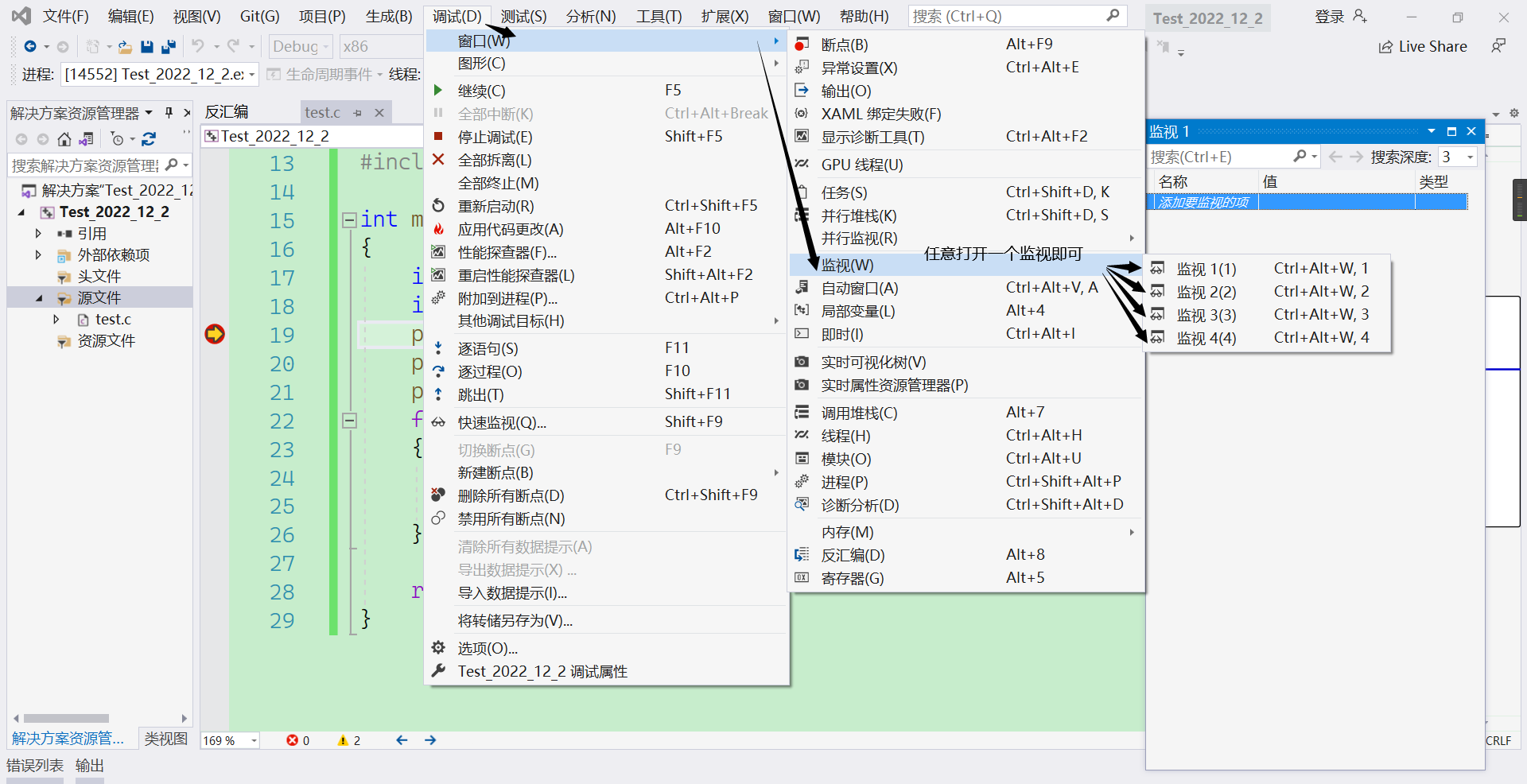Close the test.c editor tab
The width and height of the screenshot is (1527, 784).
click(380, 113)
